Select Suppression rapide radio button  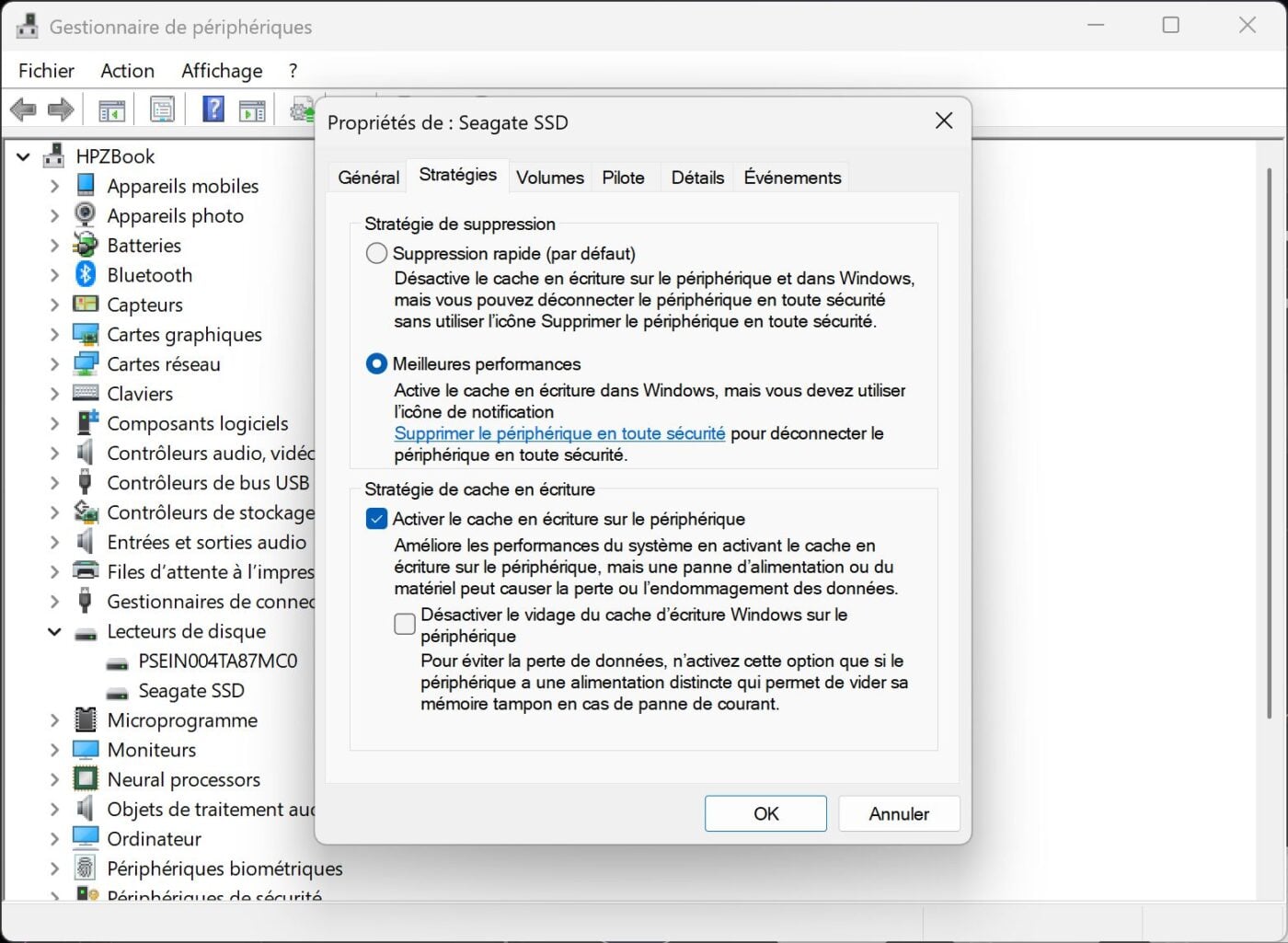(x=376, y=253)
